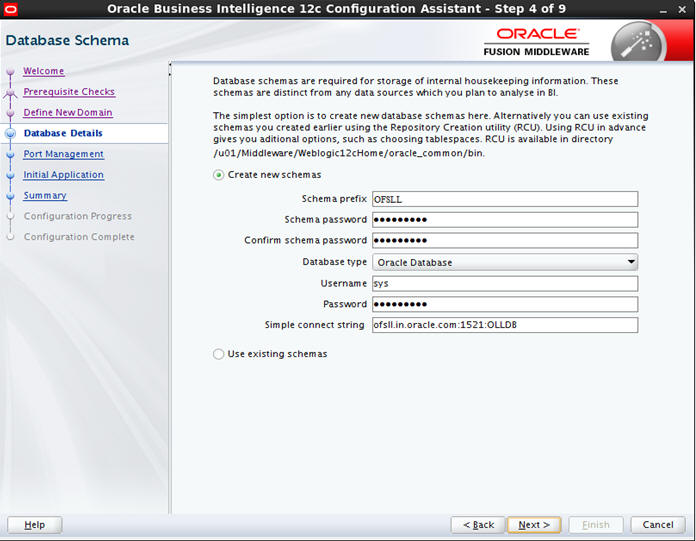Select the Create new schemas radio button

click(218, 175)
